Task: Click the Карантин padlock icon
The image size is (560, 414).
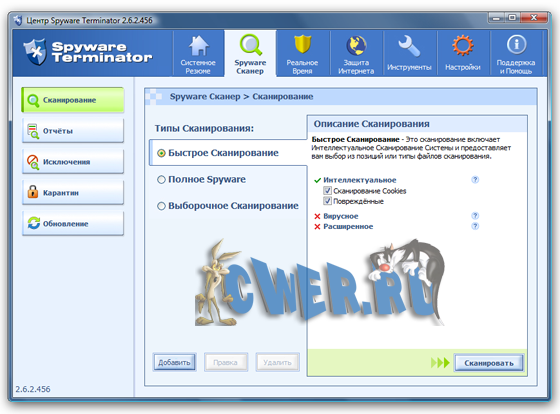Action: (x=33, y=192)
